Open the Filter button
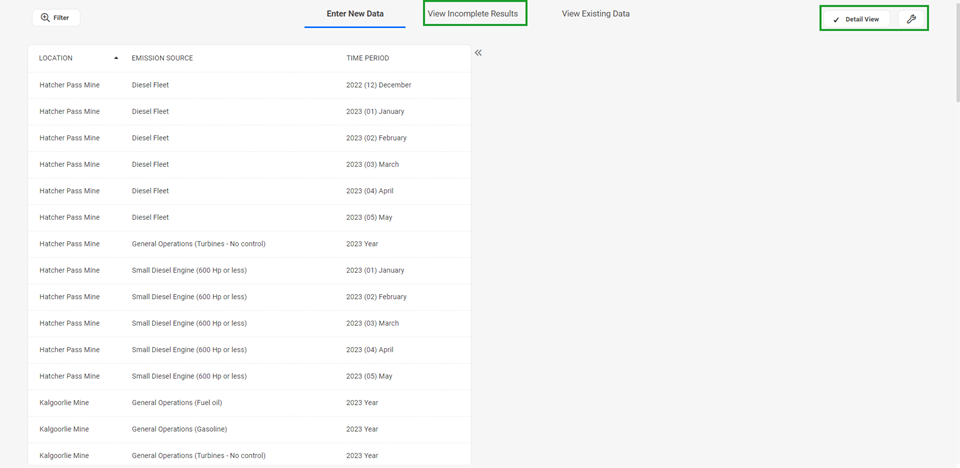 tap(56, 18)
